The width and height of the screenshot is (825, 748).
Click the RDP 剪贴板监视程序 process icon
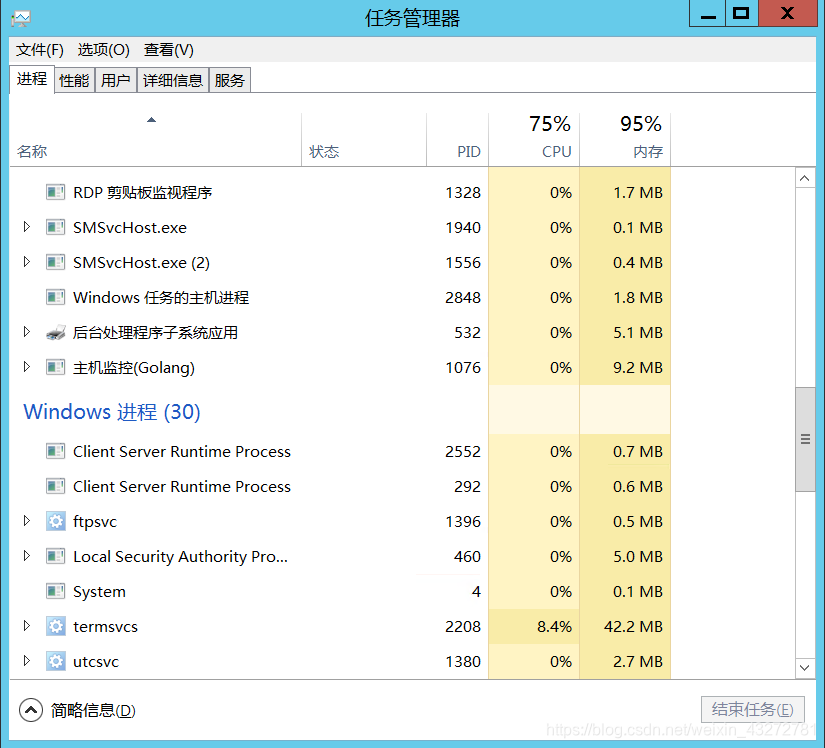55,193
